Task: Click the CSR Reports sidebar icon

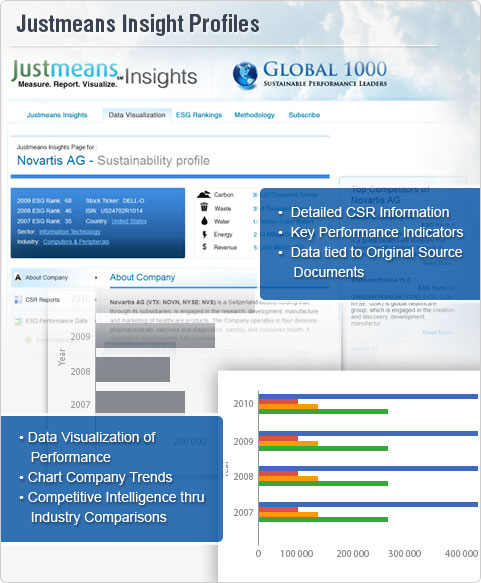Action: [18, 300]
